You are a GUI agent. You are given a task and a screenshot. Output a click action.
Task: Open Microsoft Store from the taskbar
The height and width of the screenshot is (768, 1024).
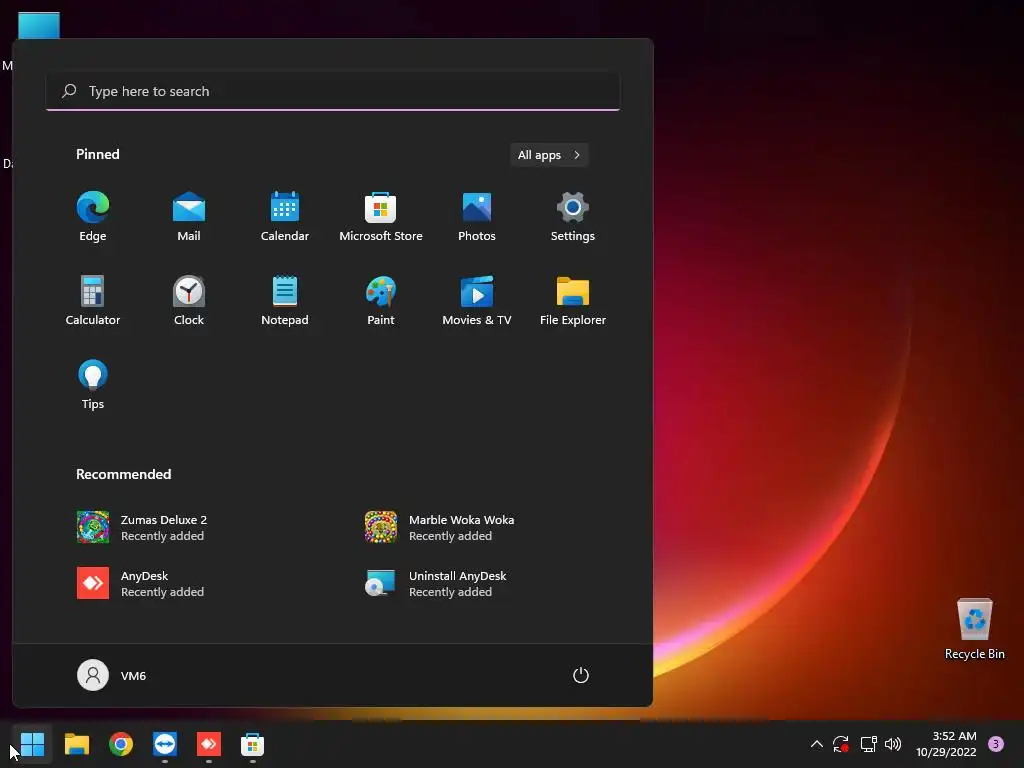pyautogui.click(x=253, y=744)
